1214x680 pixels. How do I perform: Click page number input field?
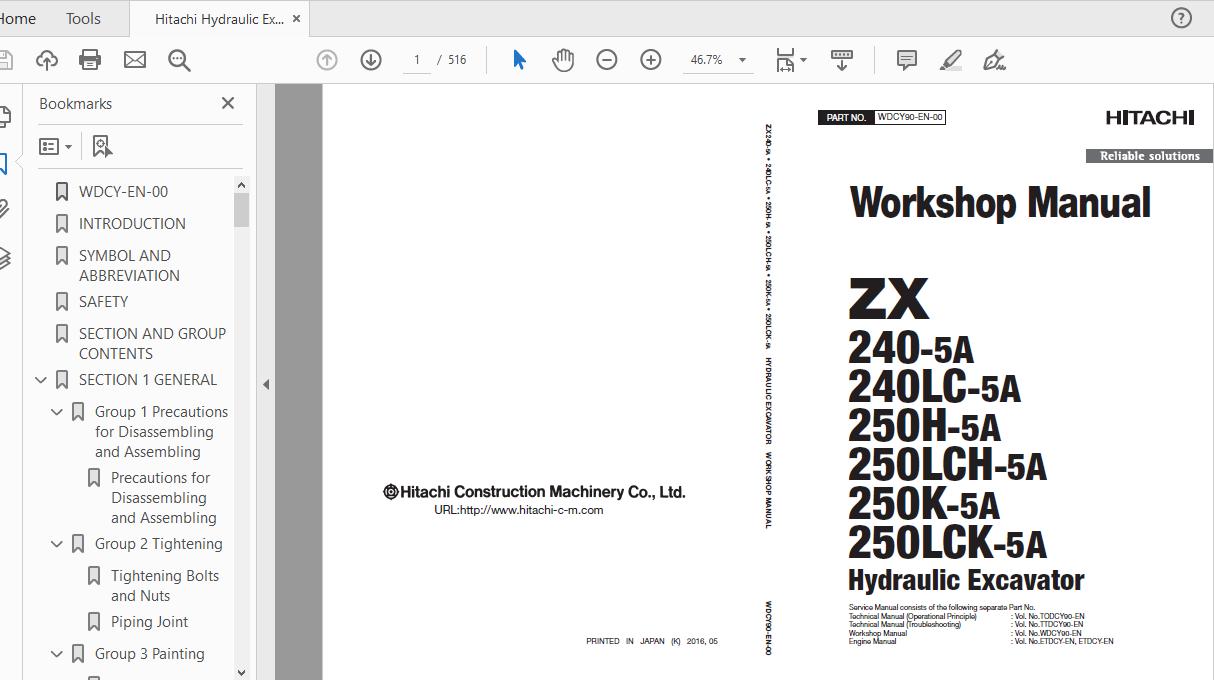click(x=416, y=60)
